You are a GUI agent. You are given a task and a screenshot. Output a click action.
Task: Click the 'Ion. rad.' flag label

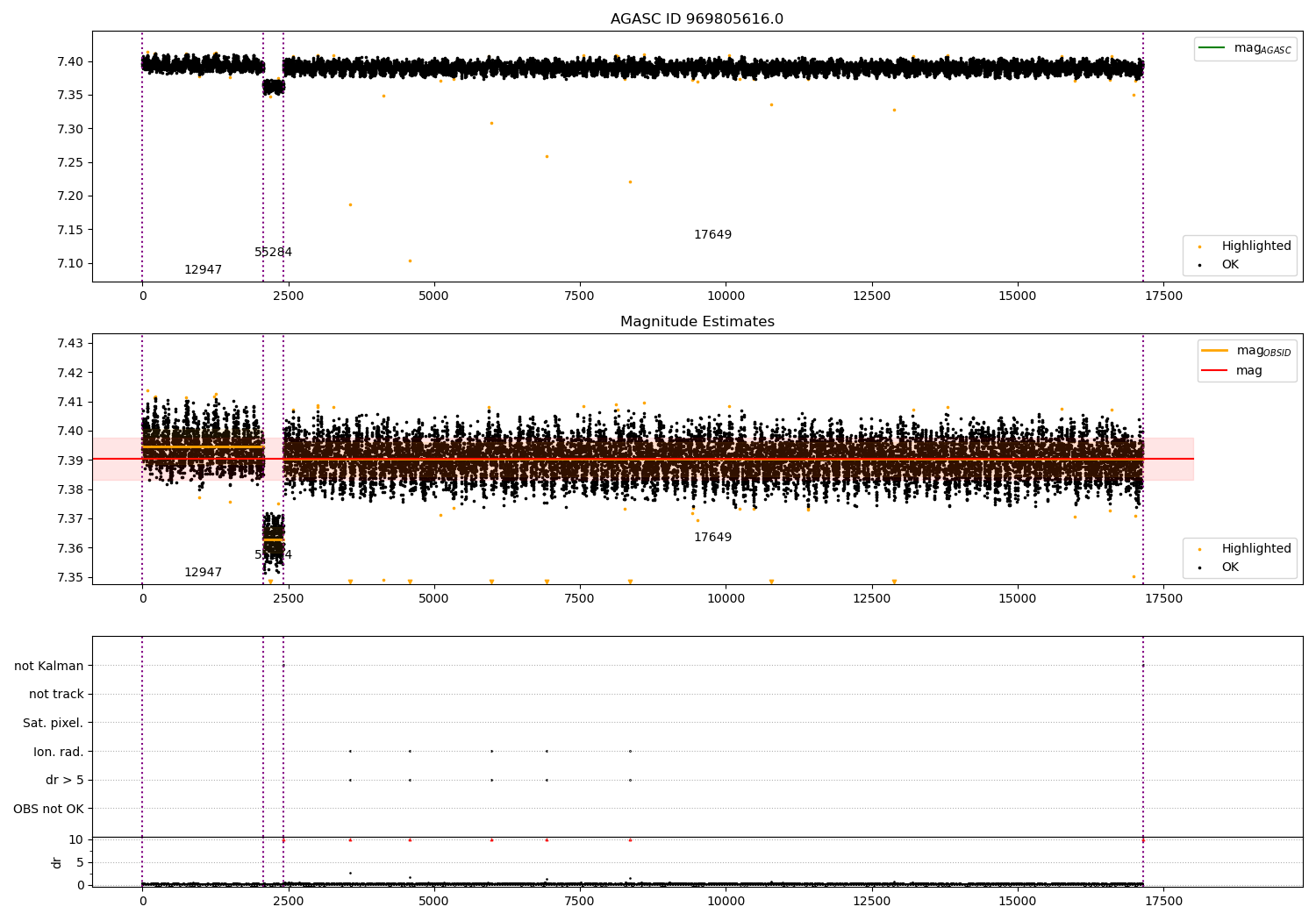point(59,753)
